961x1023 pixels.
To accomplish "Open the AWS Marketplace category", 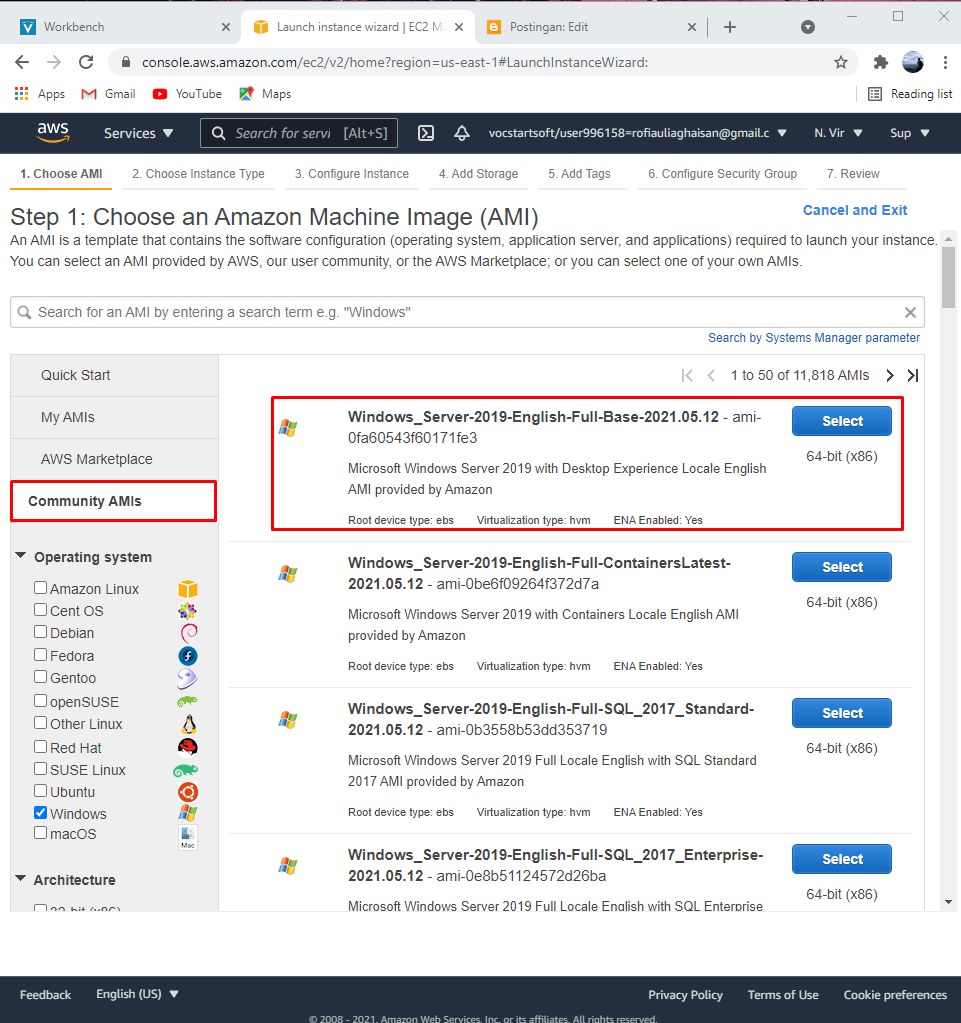I will [x=114, y=459].
